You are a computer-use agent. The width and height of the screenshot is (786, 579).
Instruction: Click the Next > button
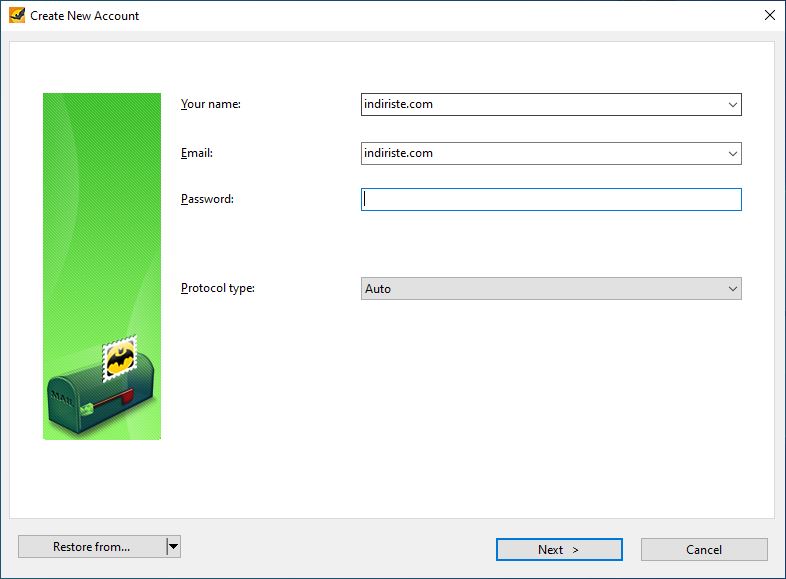click(559, 549)
